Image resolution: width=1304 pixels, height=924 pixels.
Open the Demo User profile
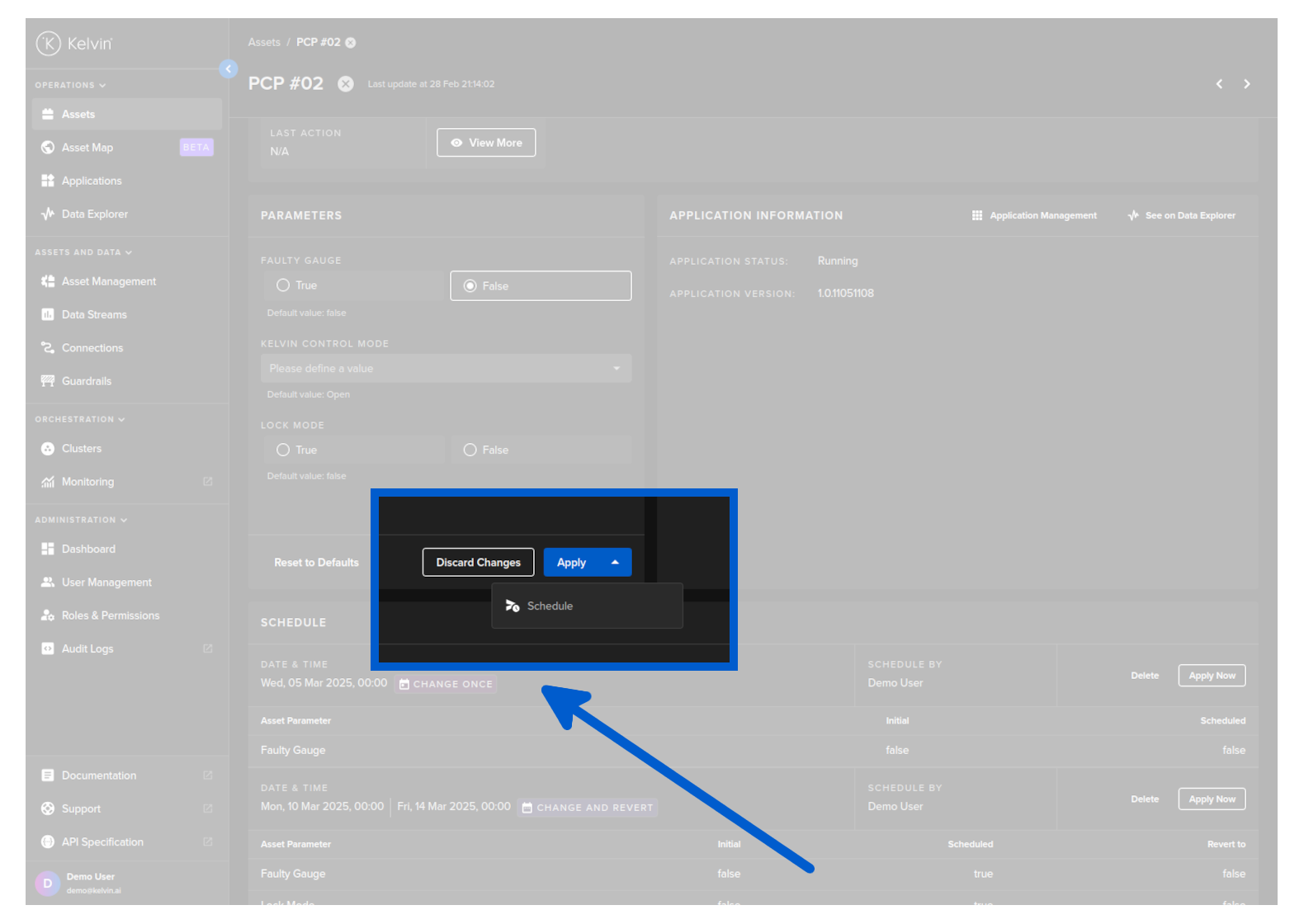[x=90, y=883]
